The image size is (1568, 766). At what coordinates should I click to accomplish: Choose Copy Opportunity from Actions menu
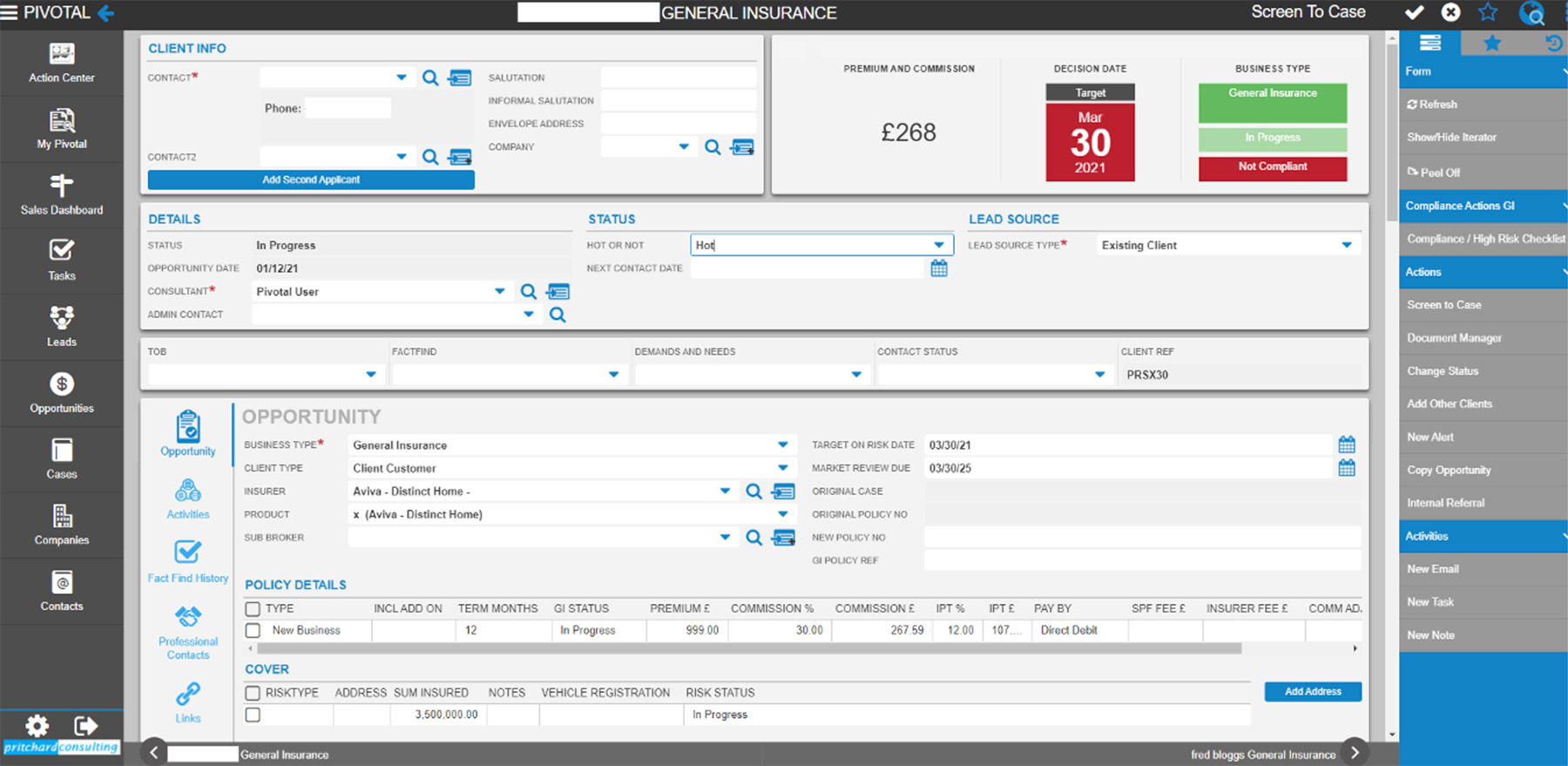click(1449, 471)
